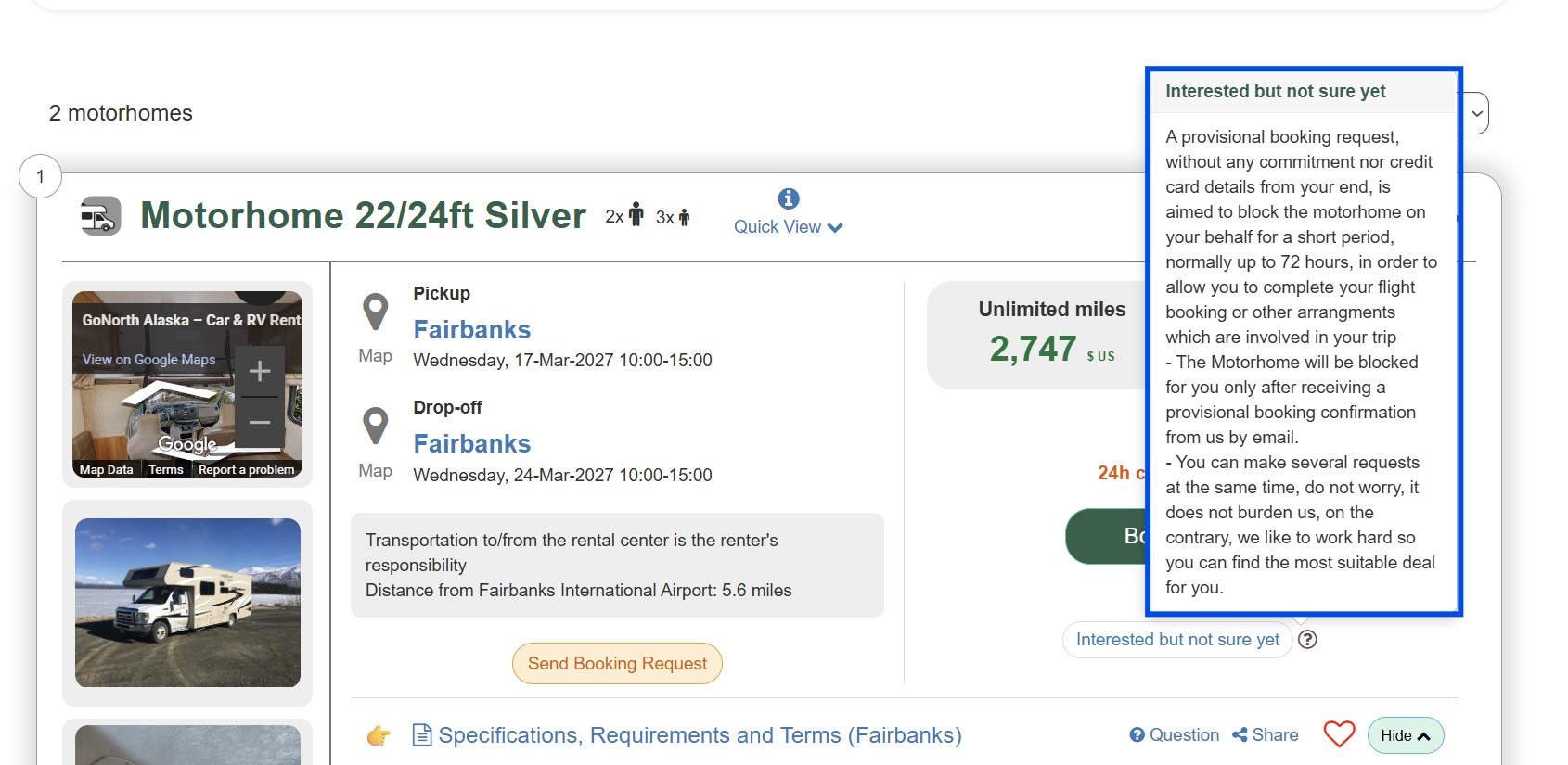Add motorhome to favorites with heart icon
Viewport: 1568px width, 765px height.
[x=1339, y=735]
